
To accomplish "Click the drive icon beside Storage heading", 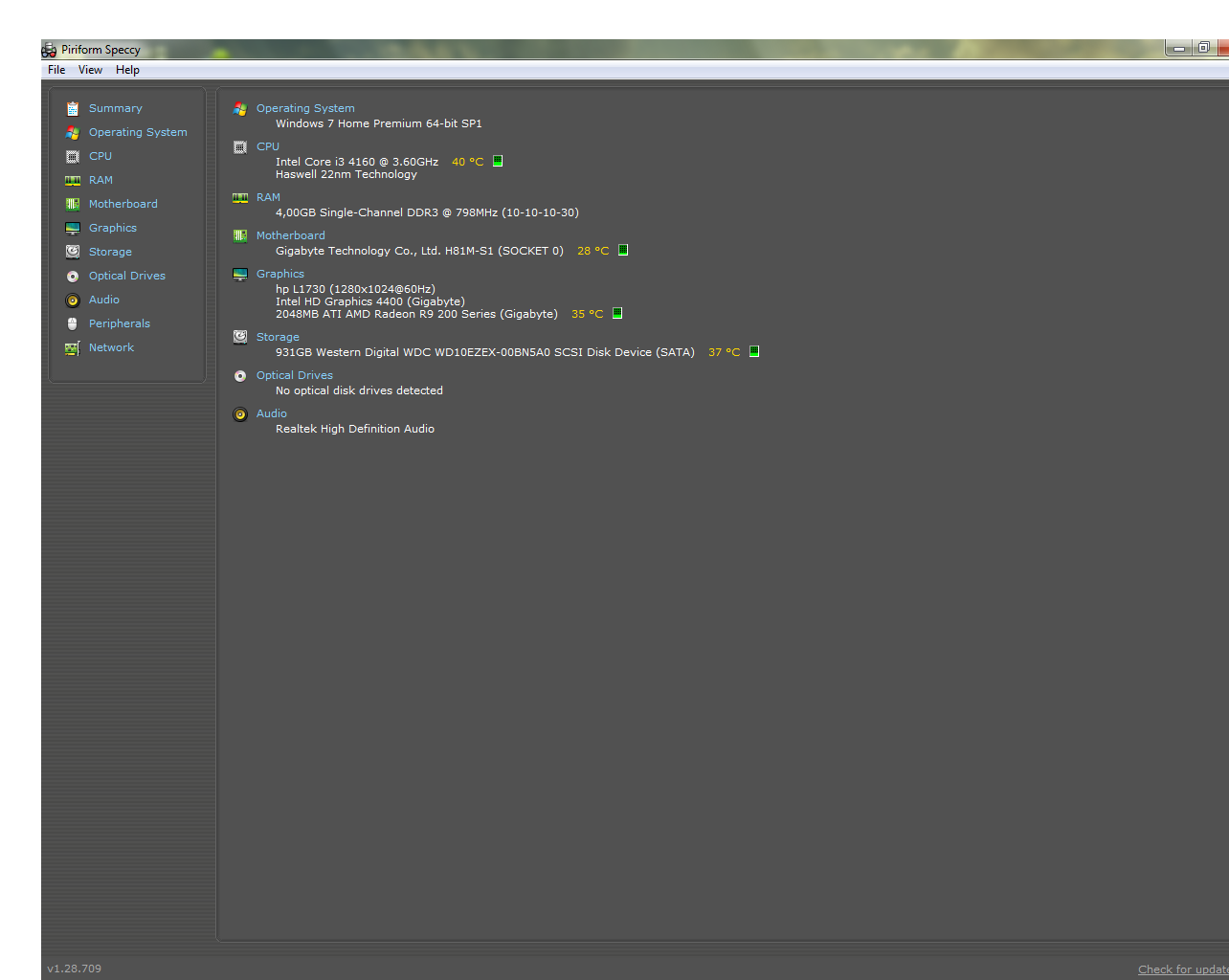I will click(x=240, y=337).
